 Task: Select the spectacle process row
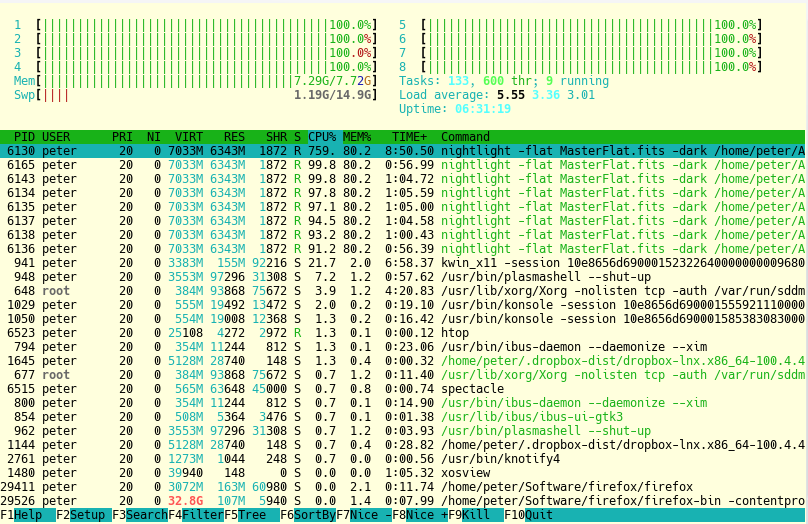pyautogui.click(x=402, y=388)
